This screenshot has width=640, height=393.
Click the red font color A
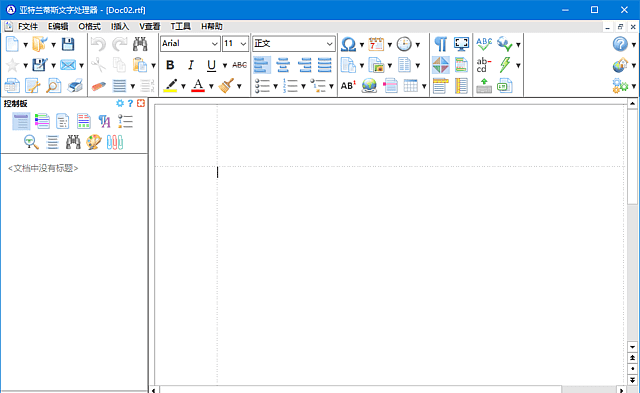pos(198,86)
